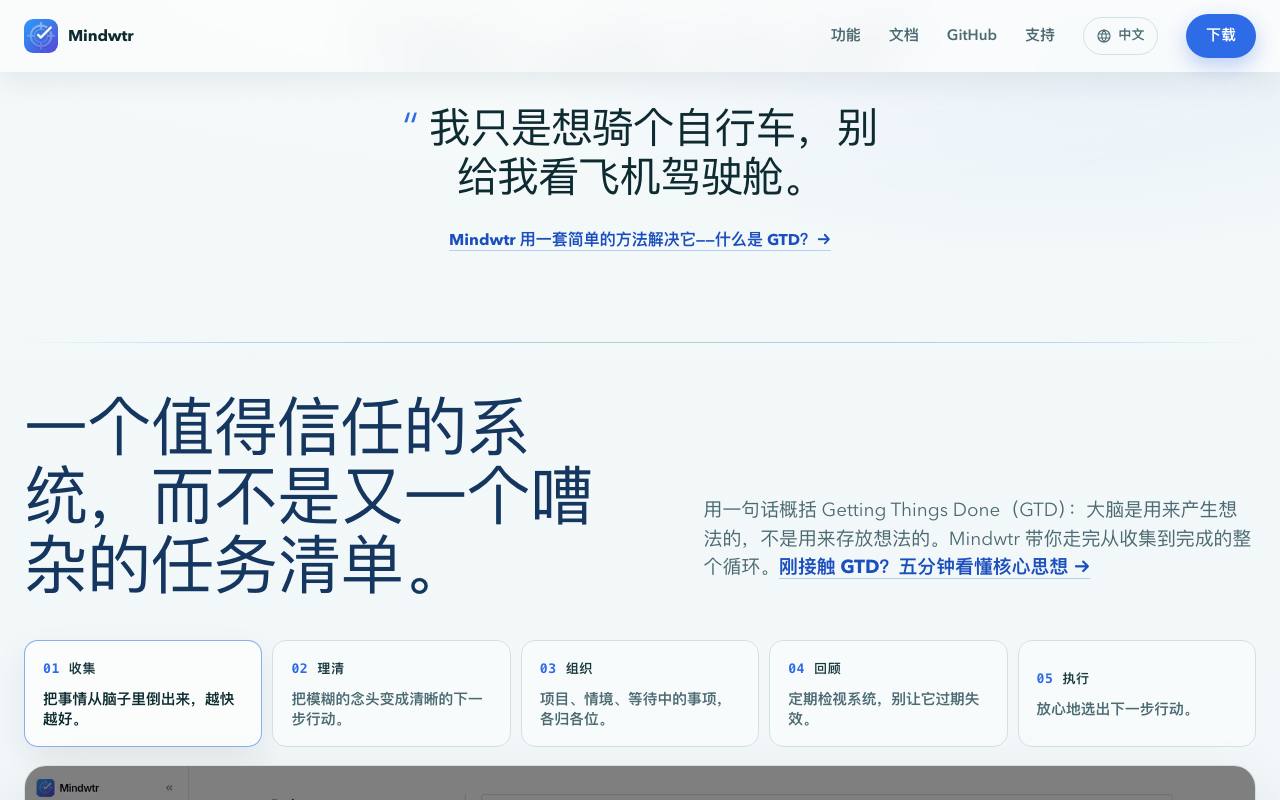Switch to the 02 理清 step card
The image size is (1280, 800).
click(x=391, y=693)
